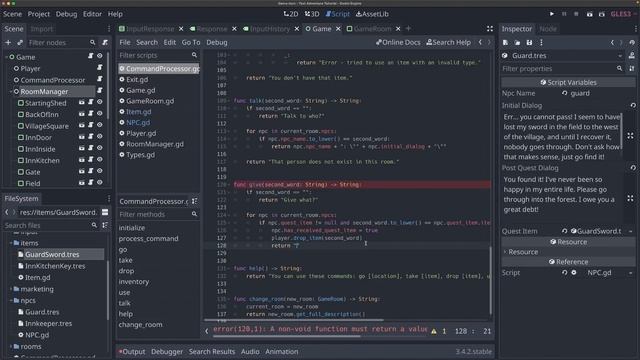The width and height of the screenshot is (640, 360).
Task: Open the warnings list icon in the status bar
Action: click(x=434, y=331)
